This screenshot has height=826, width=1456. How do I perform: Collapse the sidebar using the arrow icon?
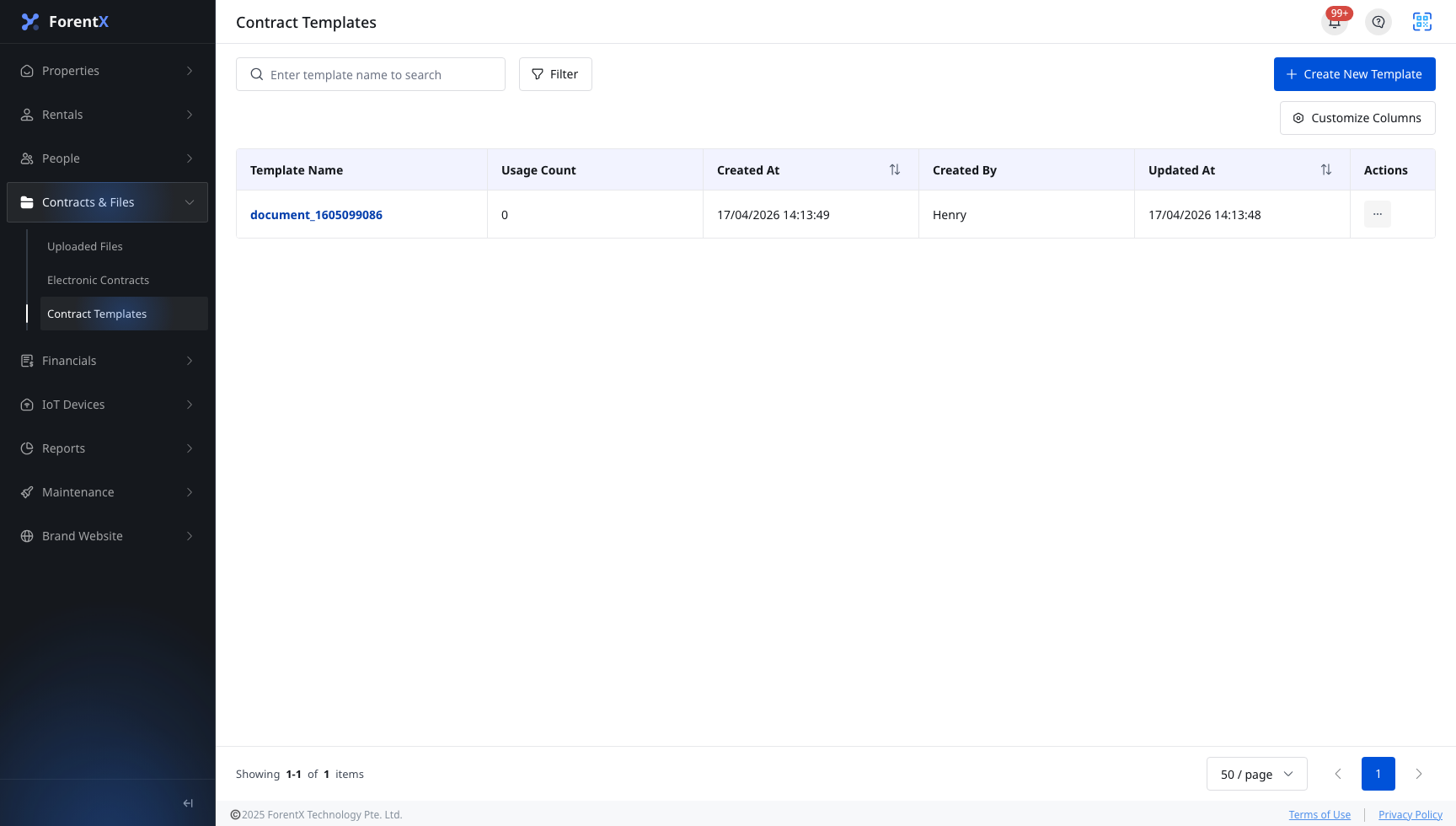pos(188,803)
